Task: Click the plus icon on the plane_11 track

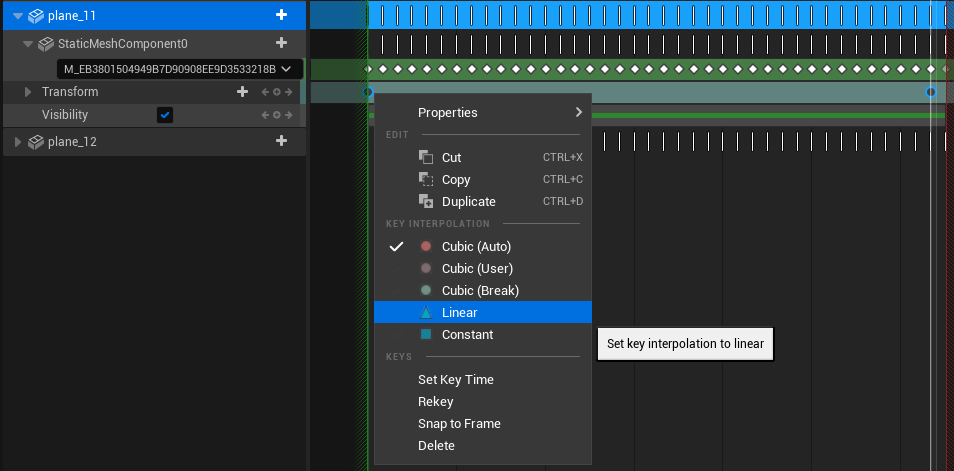Action: point(281,15)
